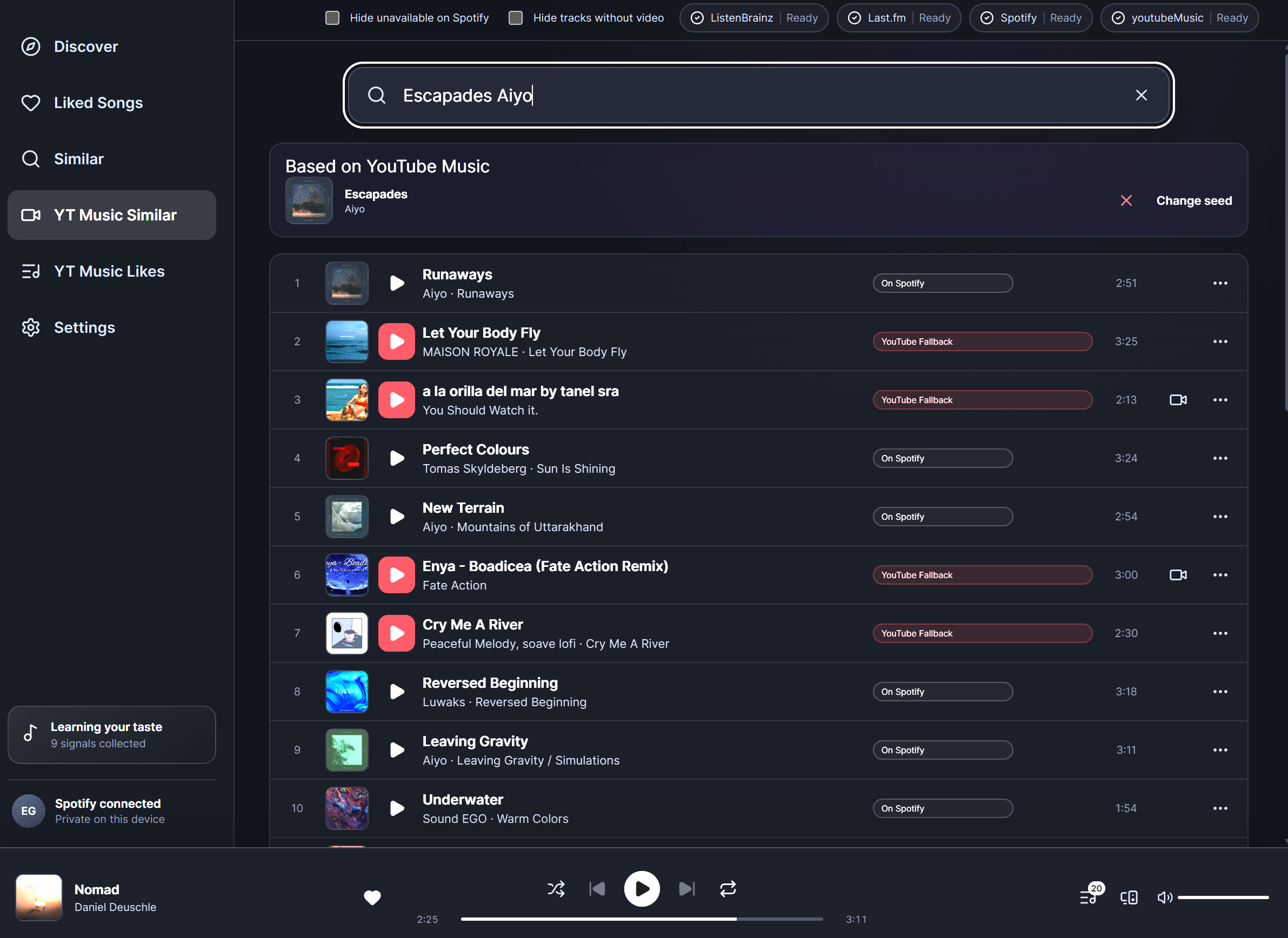
Task: Play Underwater by Sound EGO
Action: [x=397, y=808]
